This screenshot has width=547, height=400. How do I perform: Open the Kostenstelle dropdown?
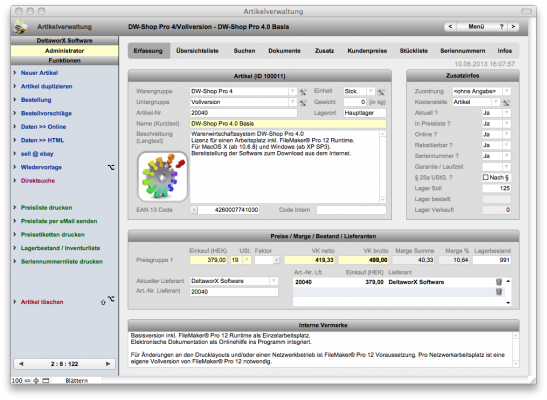pyautogui.click(x=496, y=102)
